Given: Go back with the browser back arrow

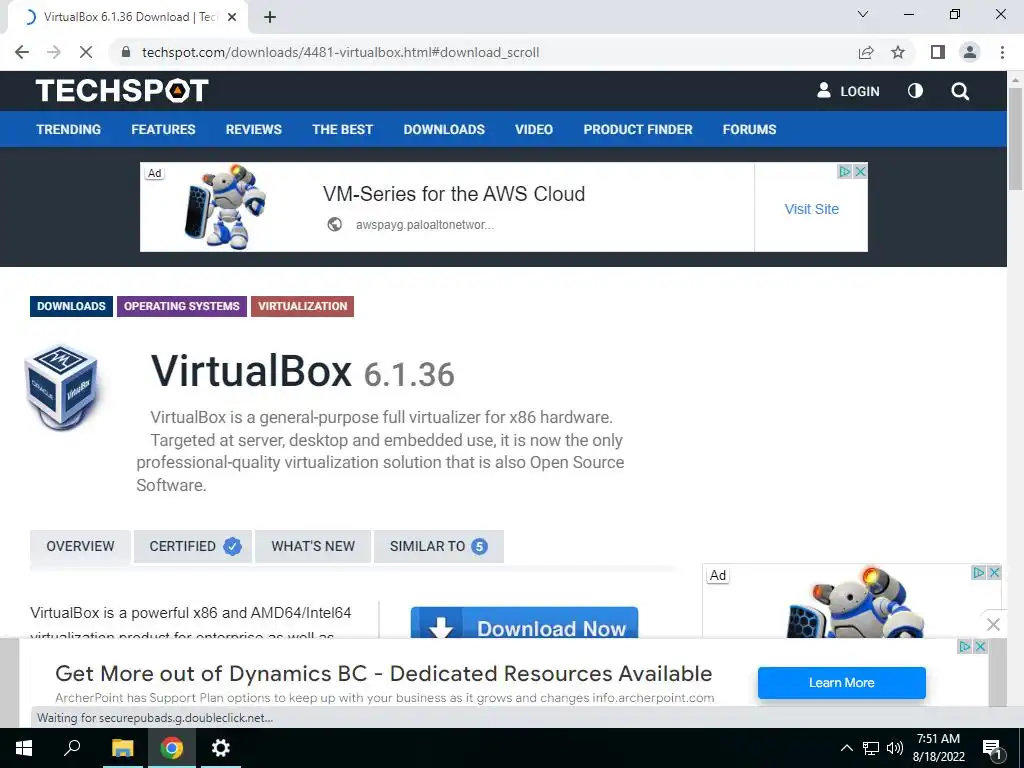Looking at the screenshot, I should click(x=22, y=52).
